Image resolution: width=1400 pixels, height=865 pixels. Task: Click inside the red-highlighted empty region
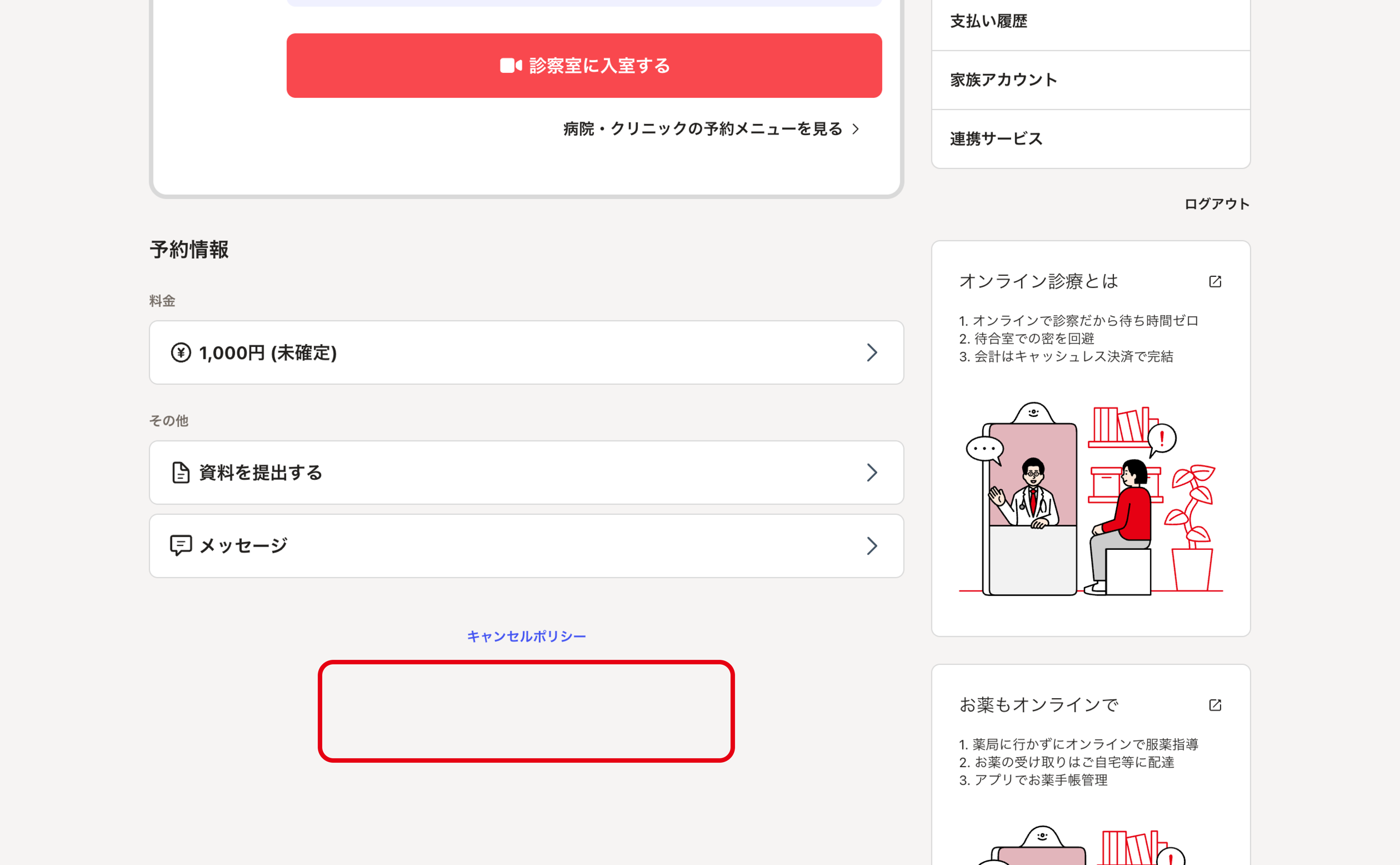pyautogui.click(x=526, y=712)
